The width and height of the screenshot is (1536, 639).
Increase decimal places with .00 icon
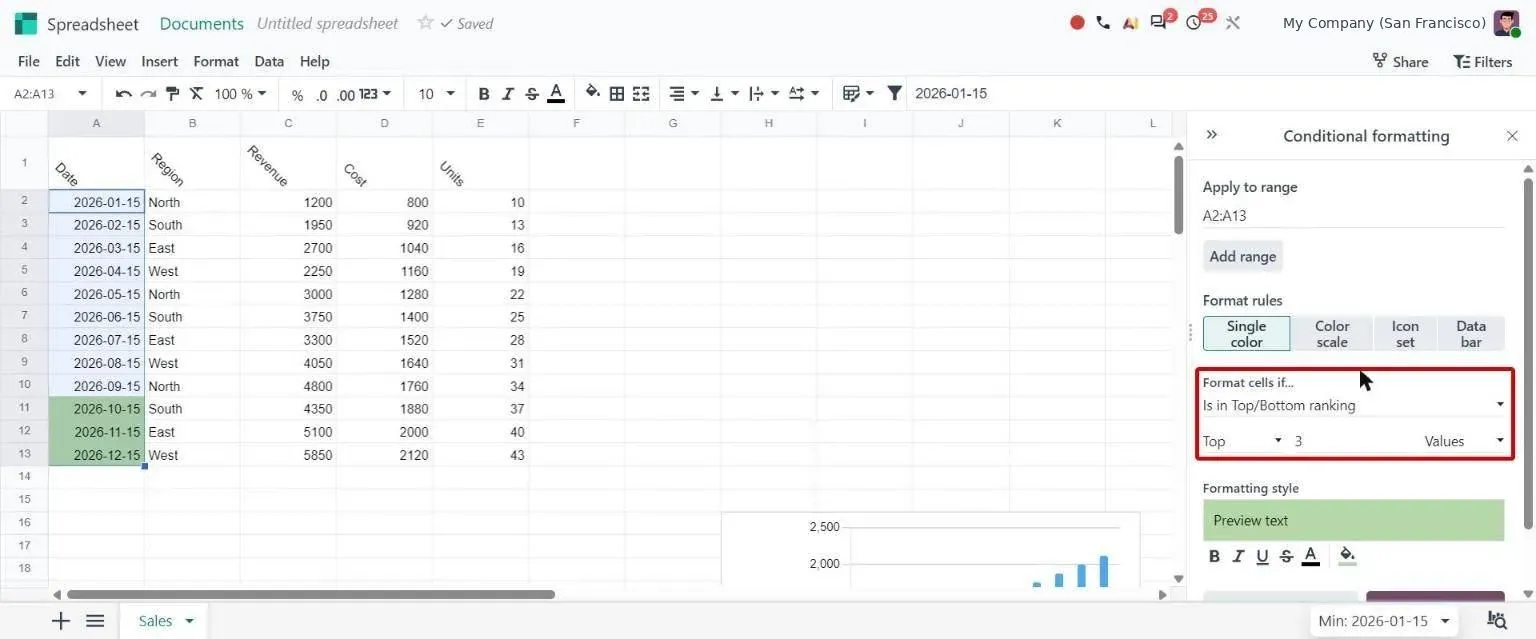[x=345, y=95]
